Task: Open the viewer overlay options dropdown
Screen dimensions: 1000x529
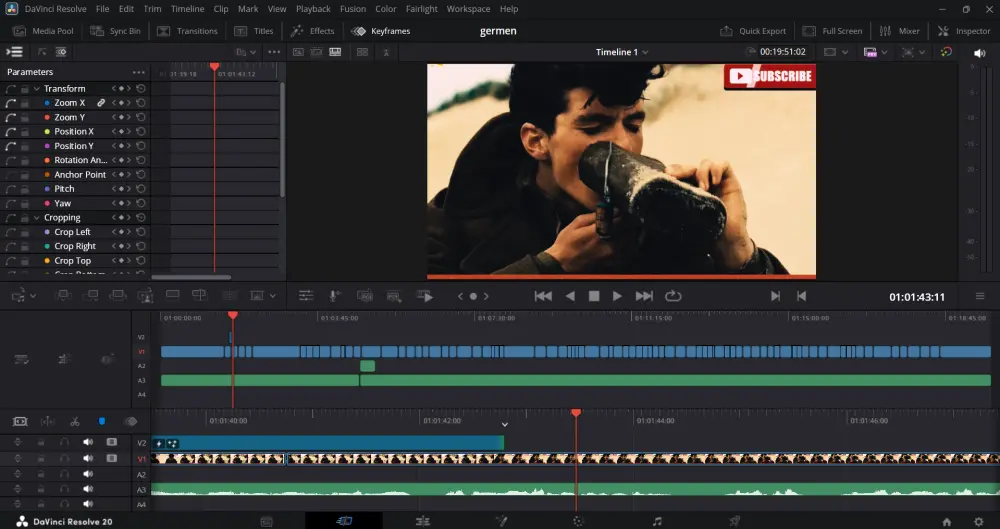Action: click(922, 52)
